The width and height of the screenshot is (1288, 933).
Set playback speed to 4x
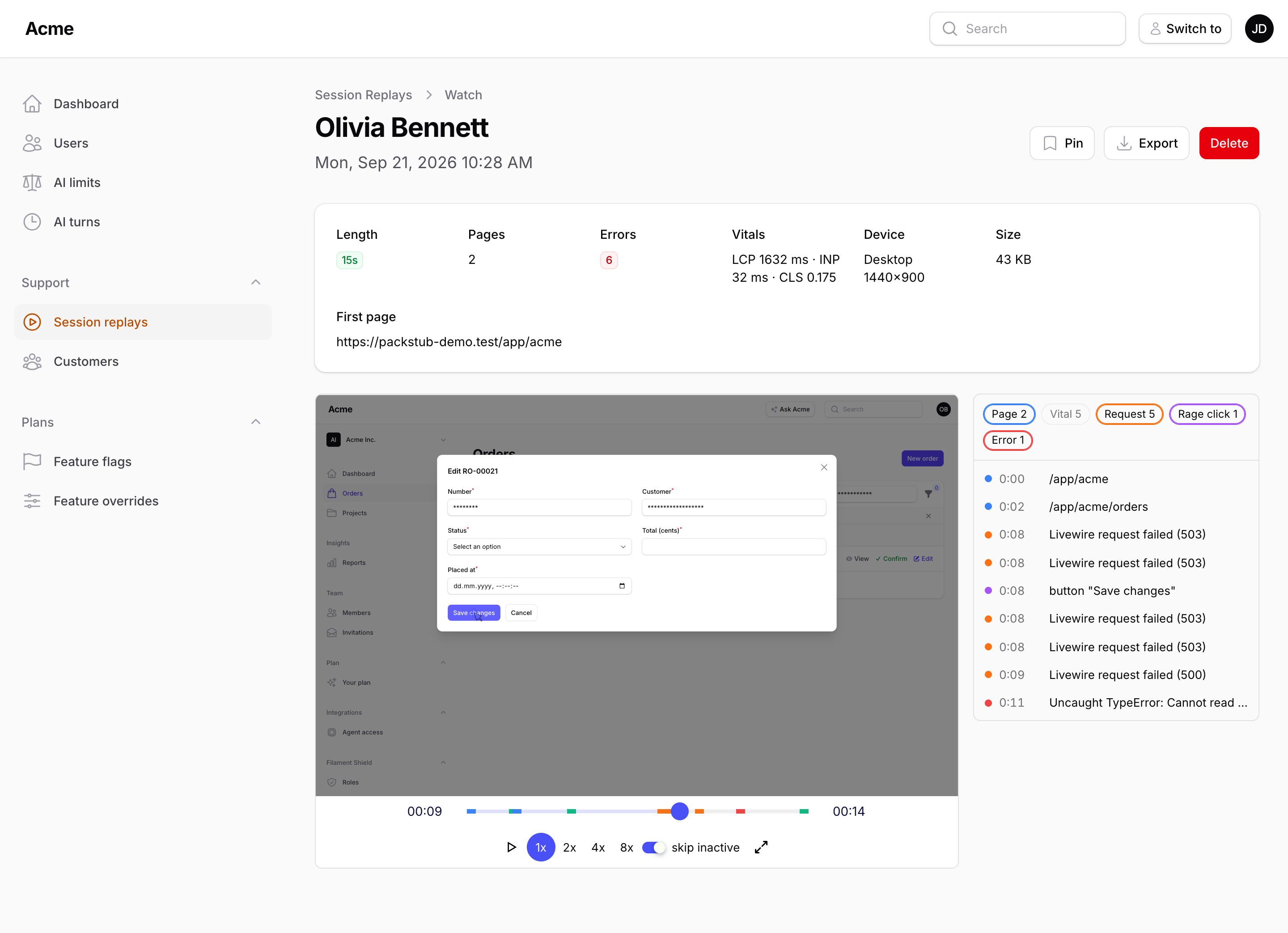pos(597,847)
